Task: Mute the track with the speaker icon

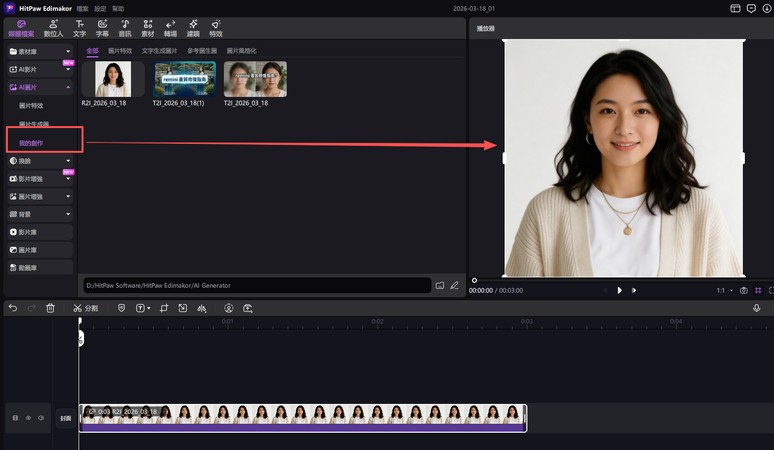Action: 41,418
